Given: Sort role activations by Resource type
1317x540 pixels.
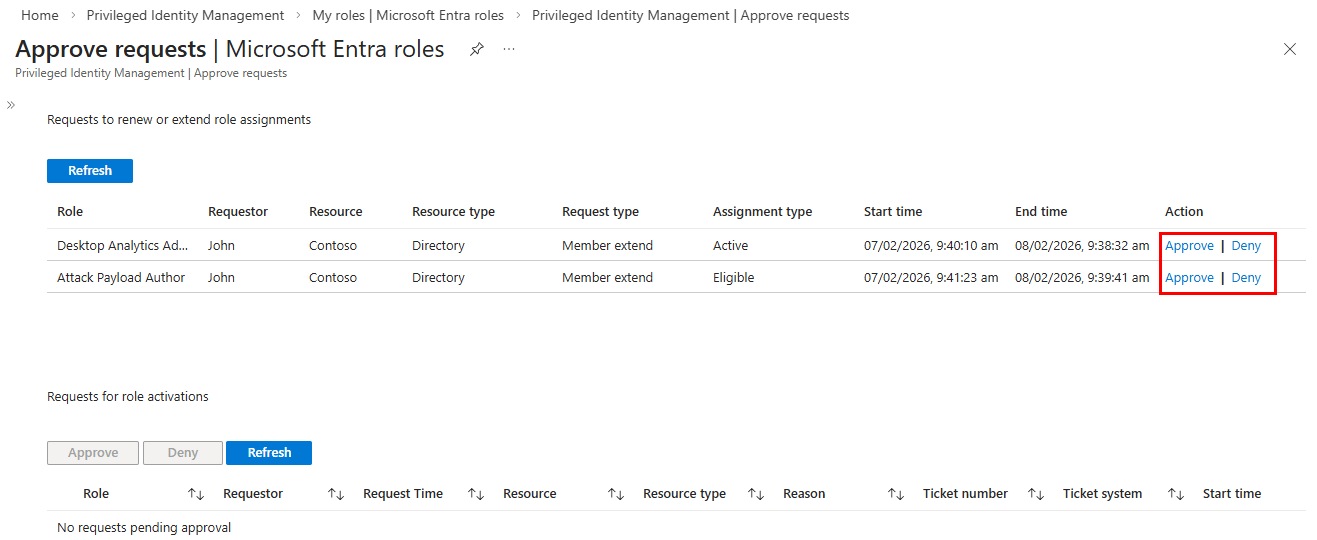Looking at the screenshot, I should click(x=755, y=494).
